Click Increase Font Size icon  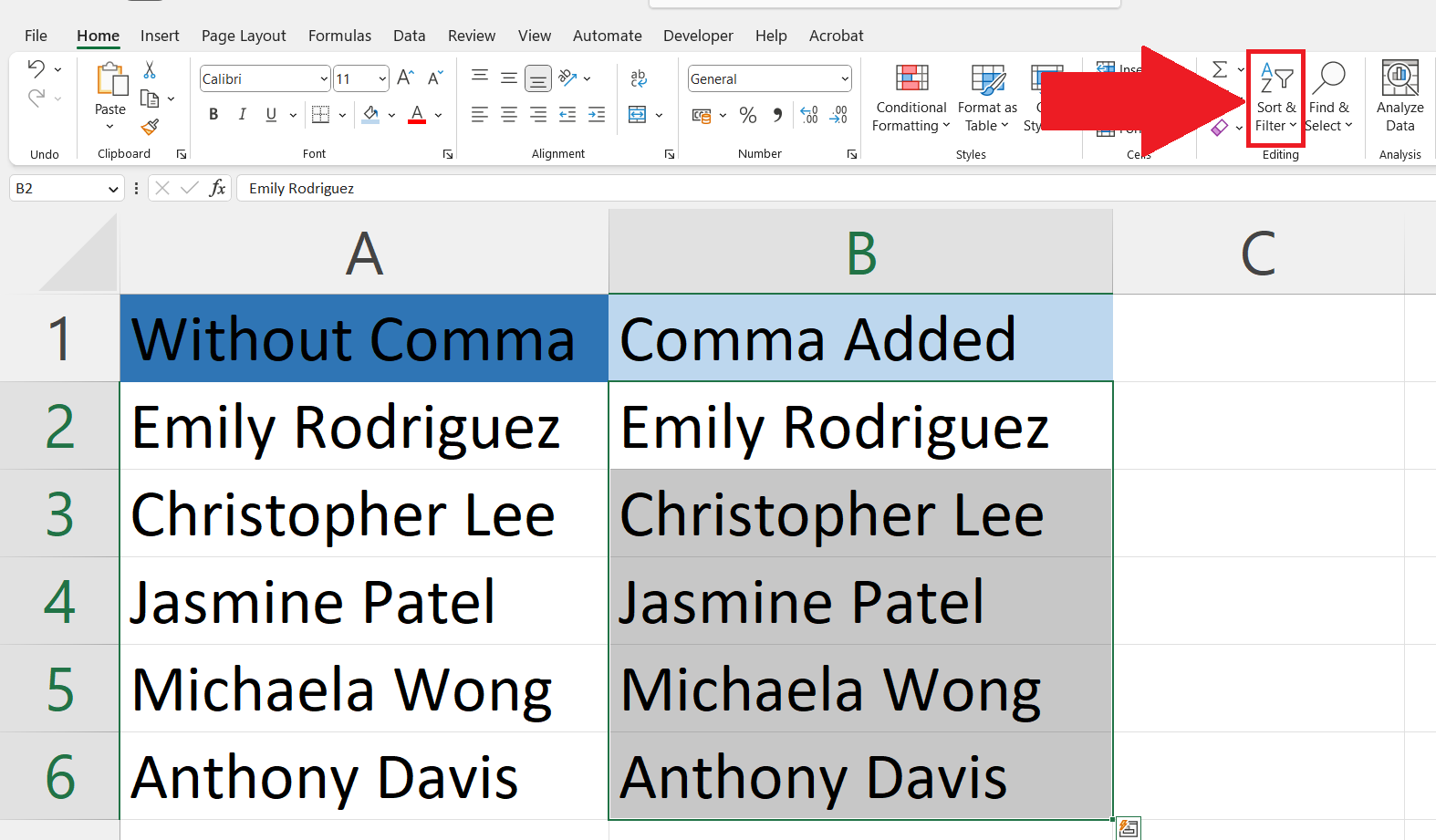(406, 78)
